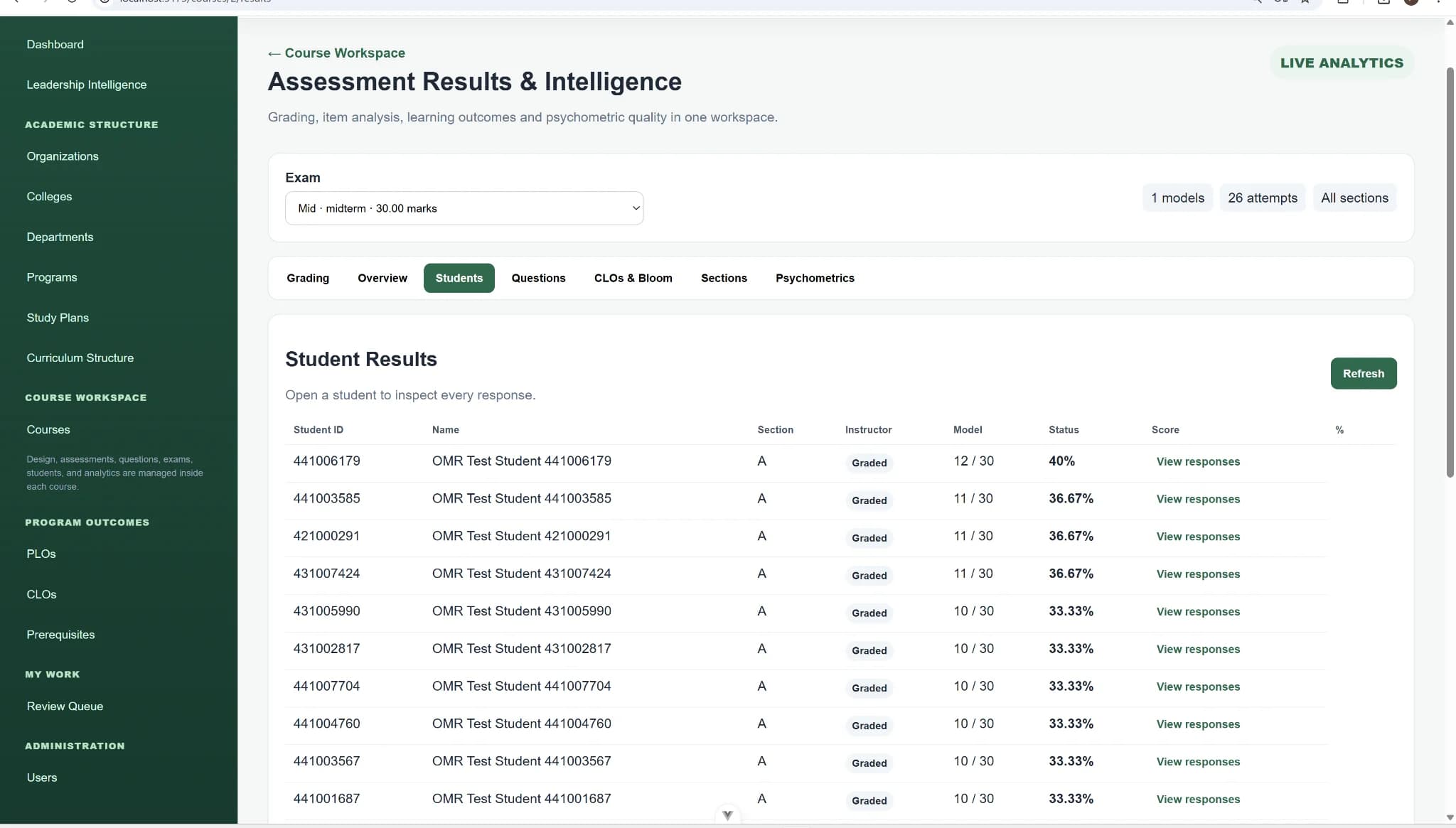View responses for student 441001687
The image size is (1456, 828).
pos(1198,800)
